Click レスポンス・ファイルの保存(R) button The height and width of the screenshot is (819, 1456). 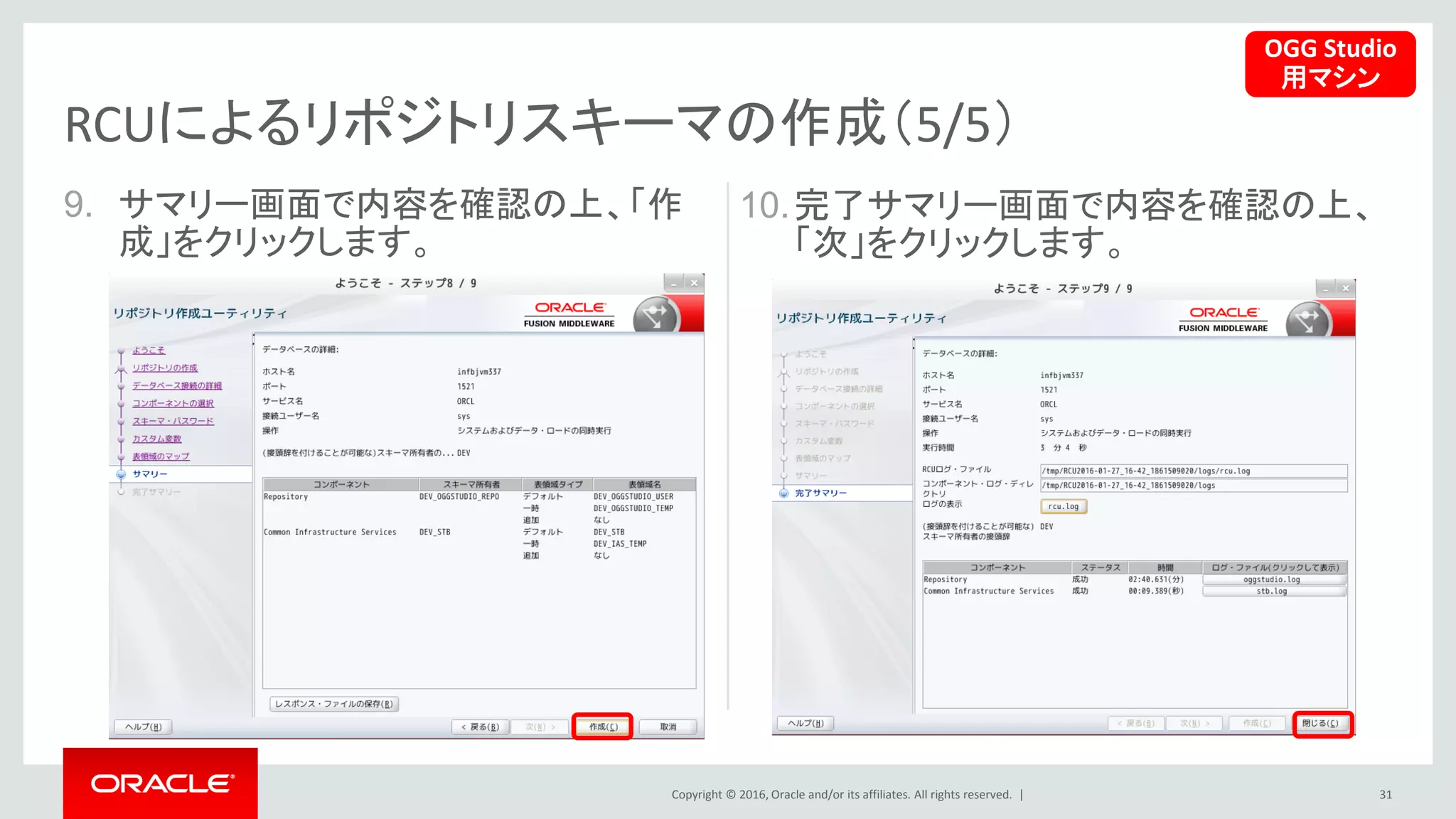tap(333, 704)
